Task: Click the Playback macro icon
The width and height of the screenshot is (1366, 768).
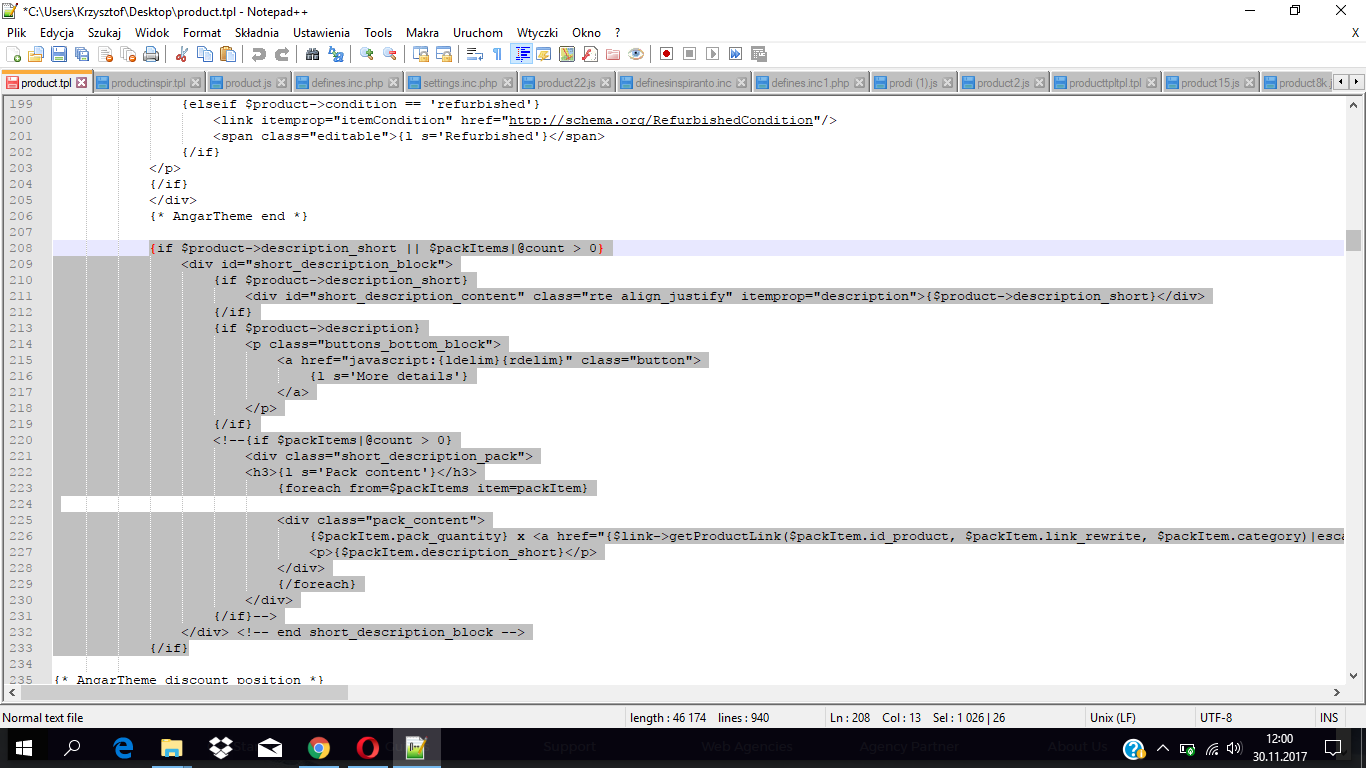Action: (x=713, y=54)
